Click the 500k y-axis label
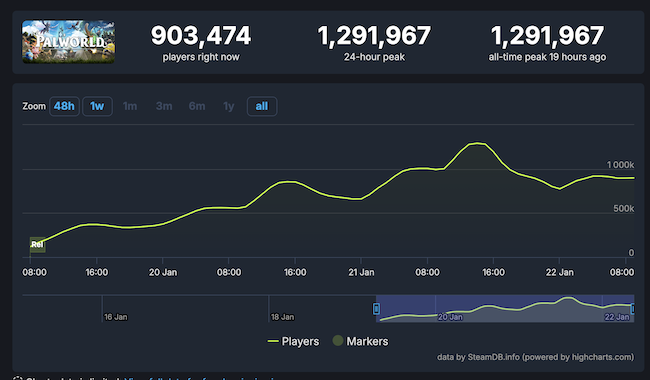The width and height of the screenshot is (650, 380). (623, 209)
